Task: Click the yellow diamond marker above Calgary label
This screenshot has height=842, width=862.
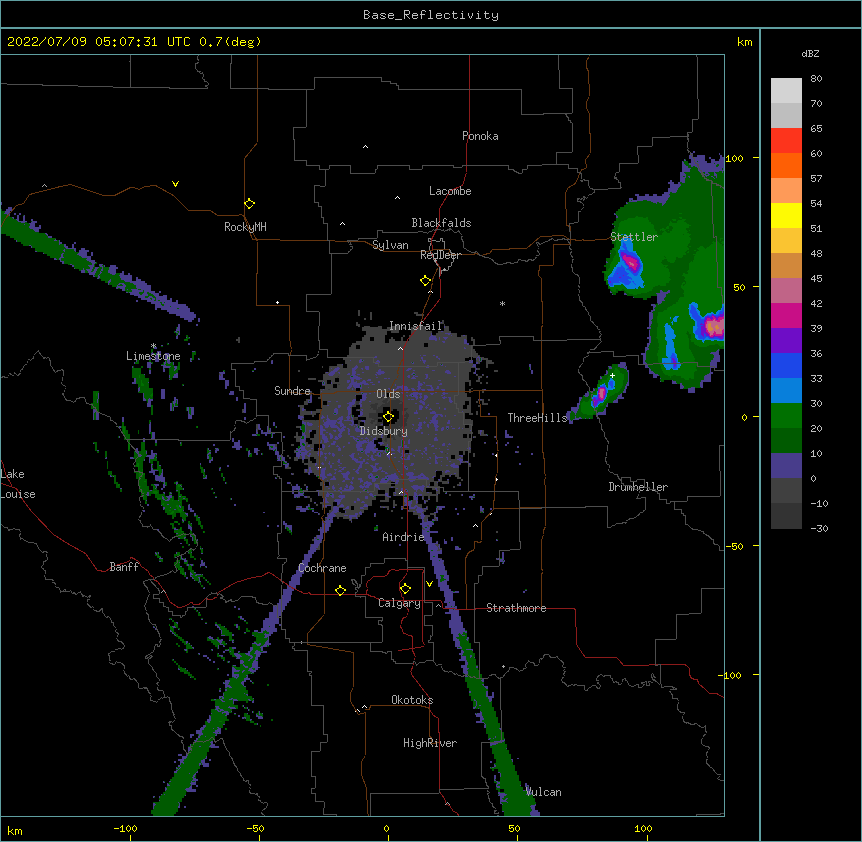Action: [x=405, y=589]
